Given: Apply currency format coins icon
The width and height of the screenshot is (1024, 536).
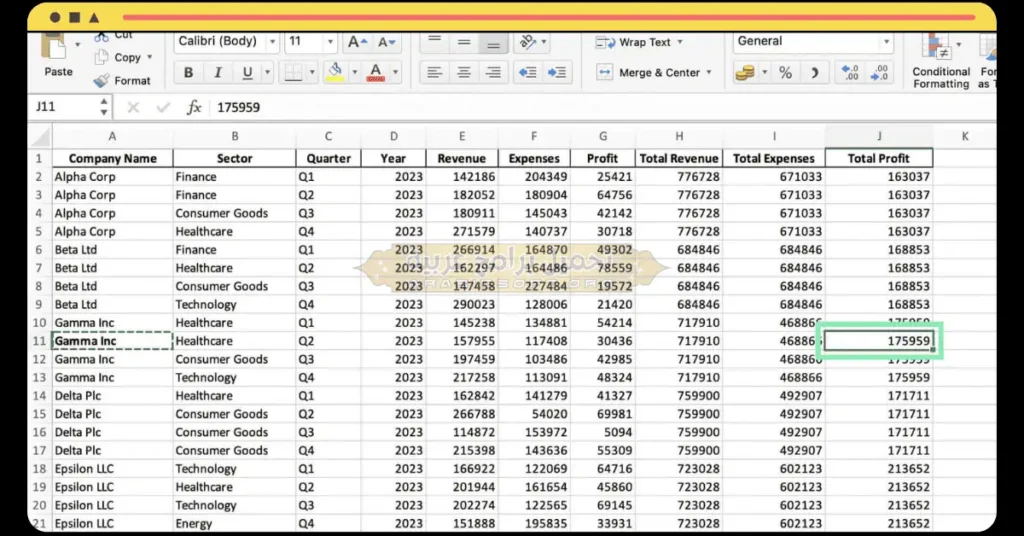Looking at the screenshot, I should pos(745,72).
